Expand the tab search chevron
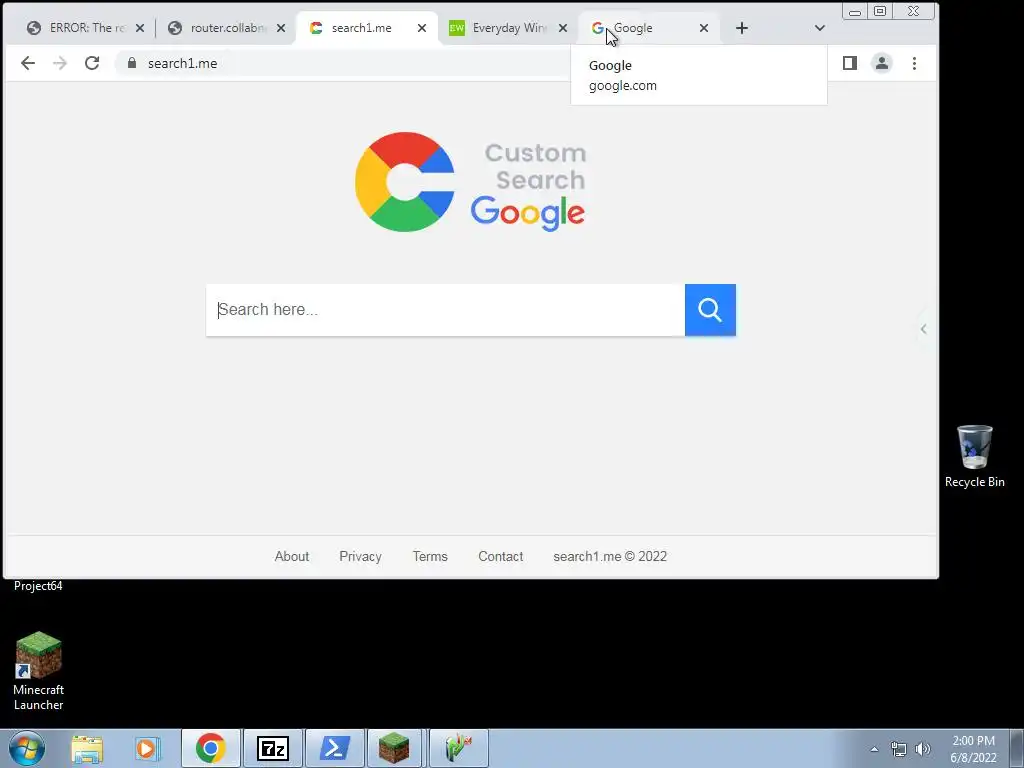The width and height of the screenshot is (1024, 768). coord(820,28)
